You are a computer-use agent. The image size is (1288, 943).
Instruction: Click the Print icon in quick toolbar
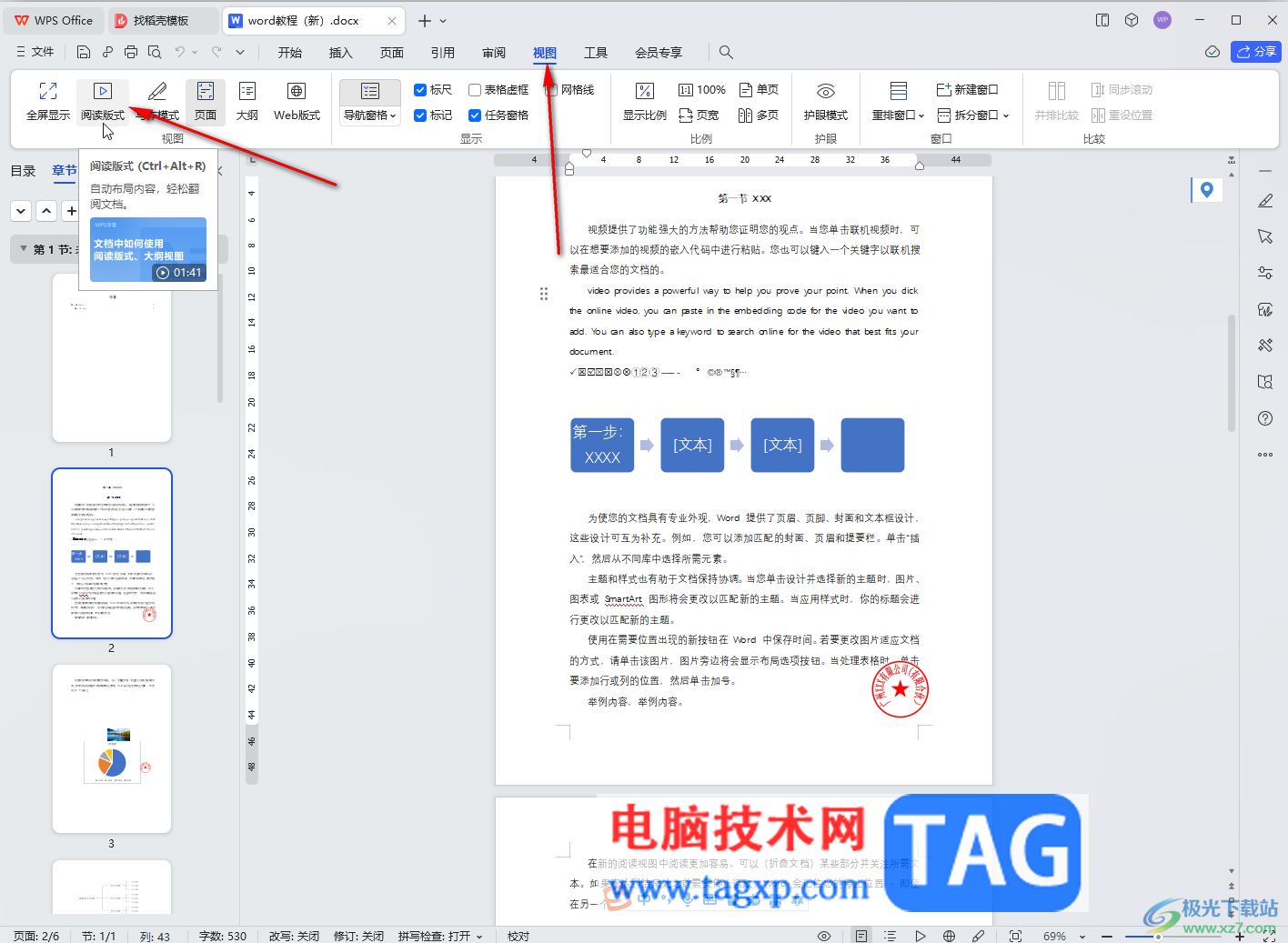click(131, 52)
